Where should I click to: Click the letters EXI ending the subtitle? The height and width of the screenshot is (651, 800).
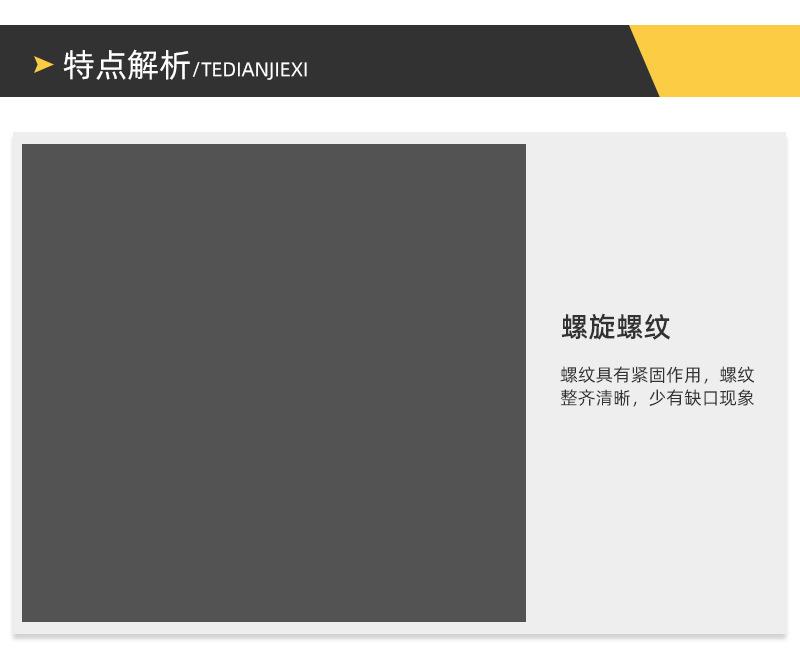(294, 69)
